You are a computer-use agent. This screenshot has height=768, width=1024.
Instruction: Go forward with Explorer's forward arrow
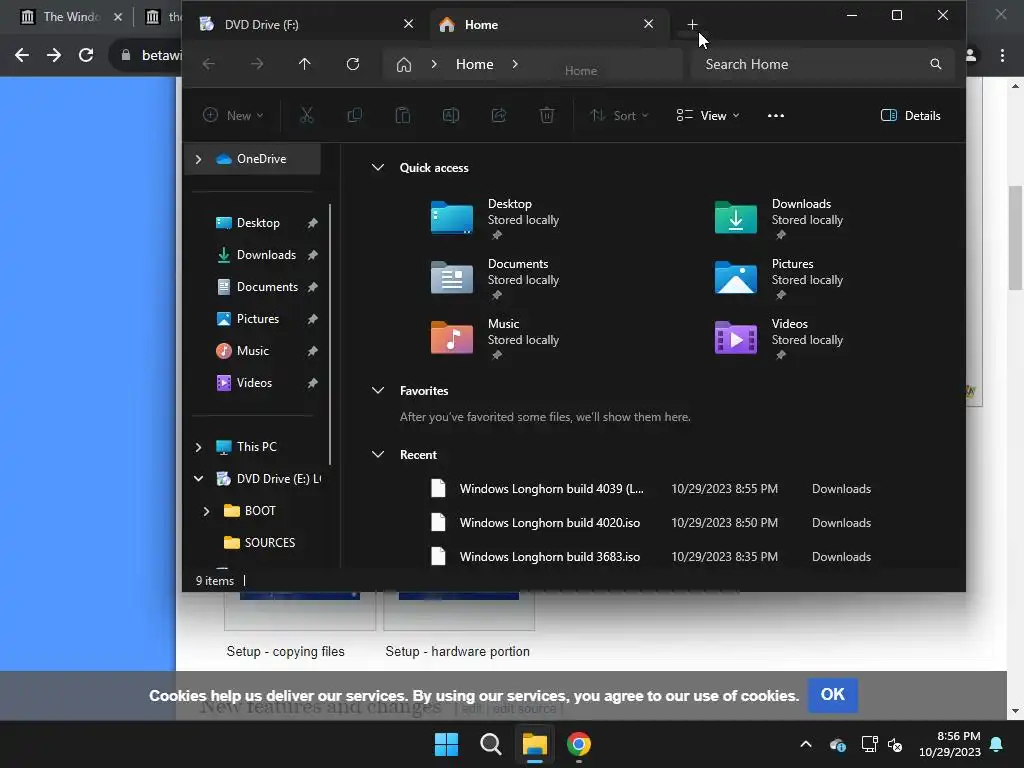(x=257, y=64)
